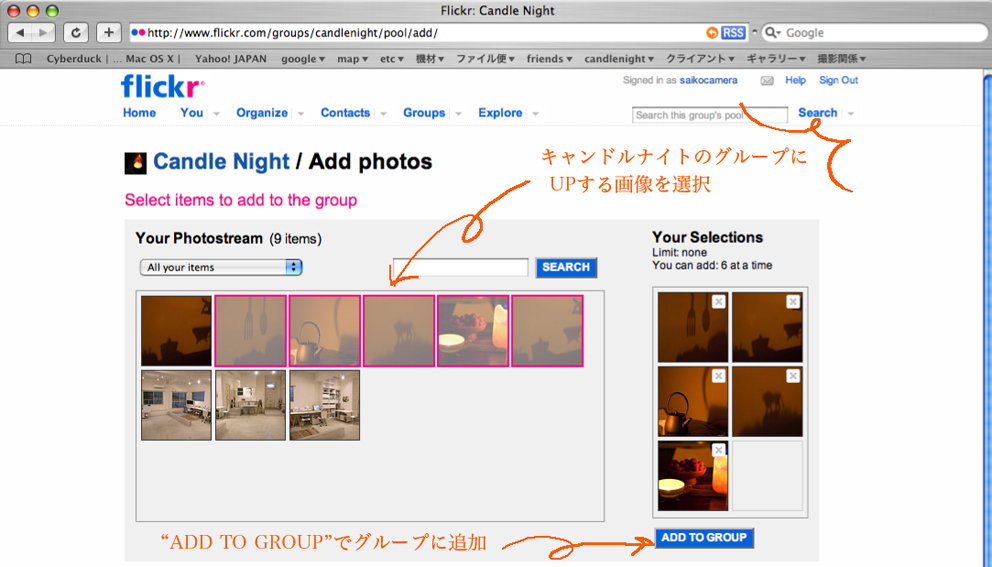Reload the page with the refresh button

[75, 33]
